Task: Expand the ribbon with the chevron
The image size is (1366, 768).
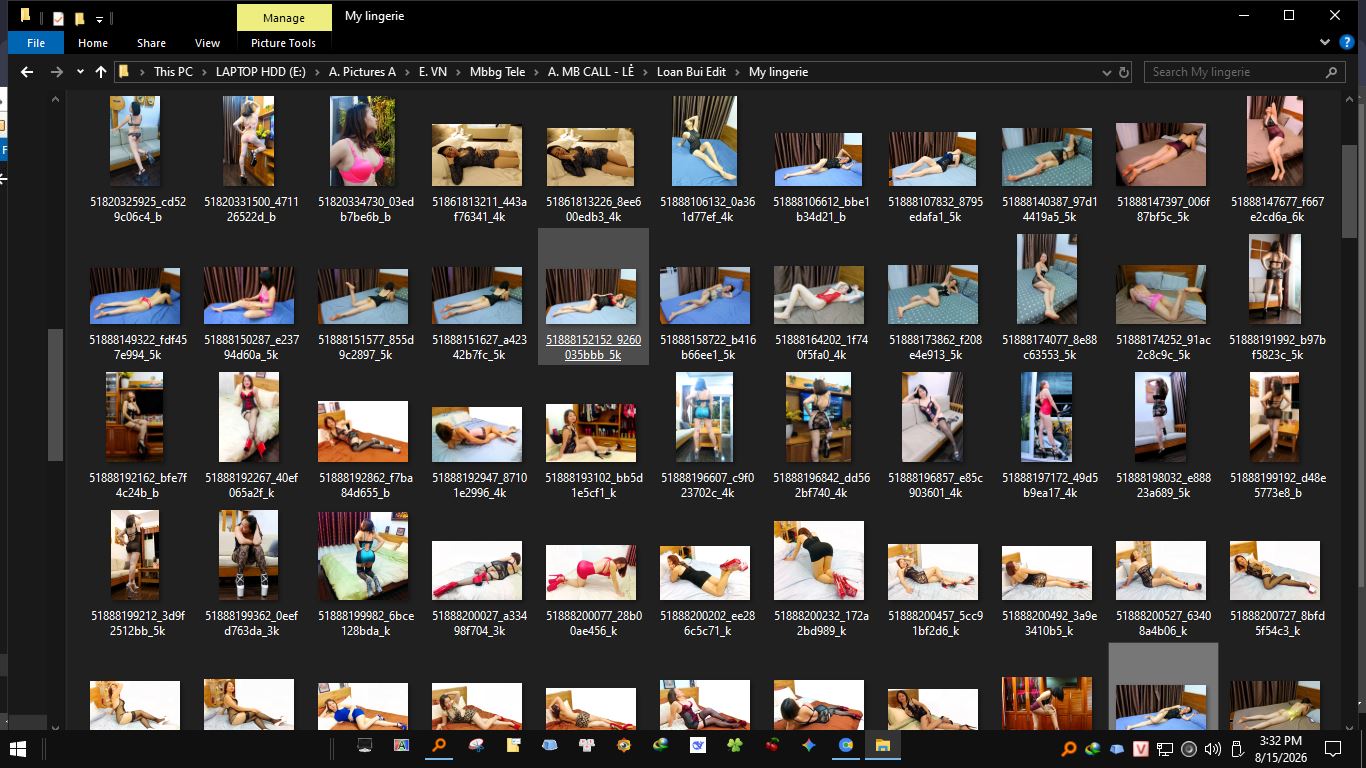Action: click(1325, 43)
